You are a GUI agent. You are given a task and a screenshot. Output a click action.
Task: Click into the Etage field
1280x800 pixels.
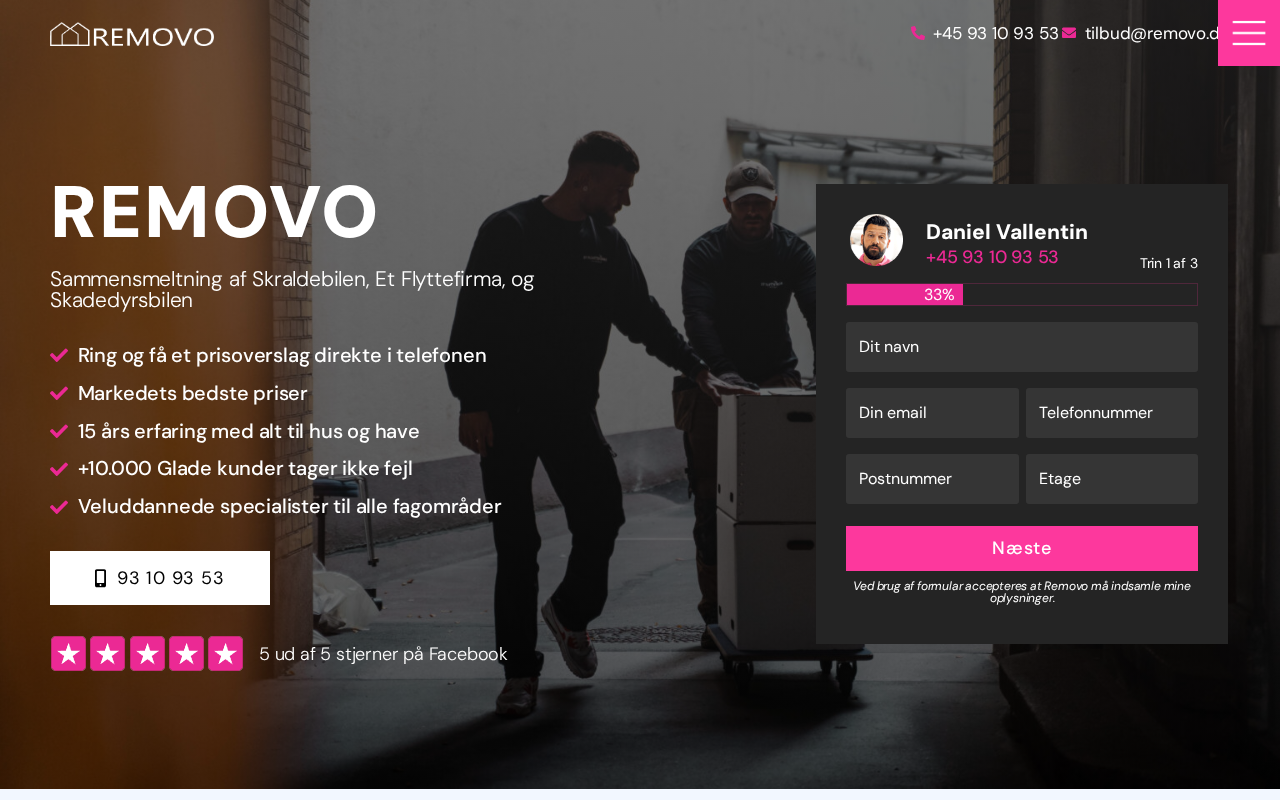pyautogui.click(x=1112, y=479)
